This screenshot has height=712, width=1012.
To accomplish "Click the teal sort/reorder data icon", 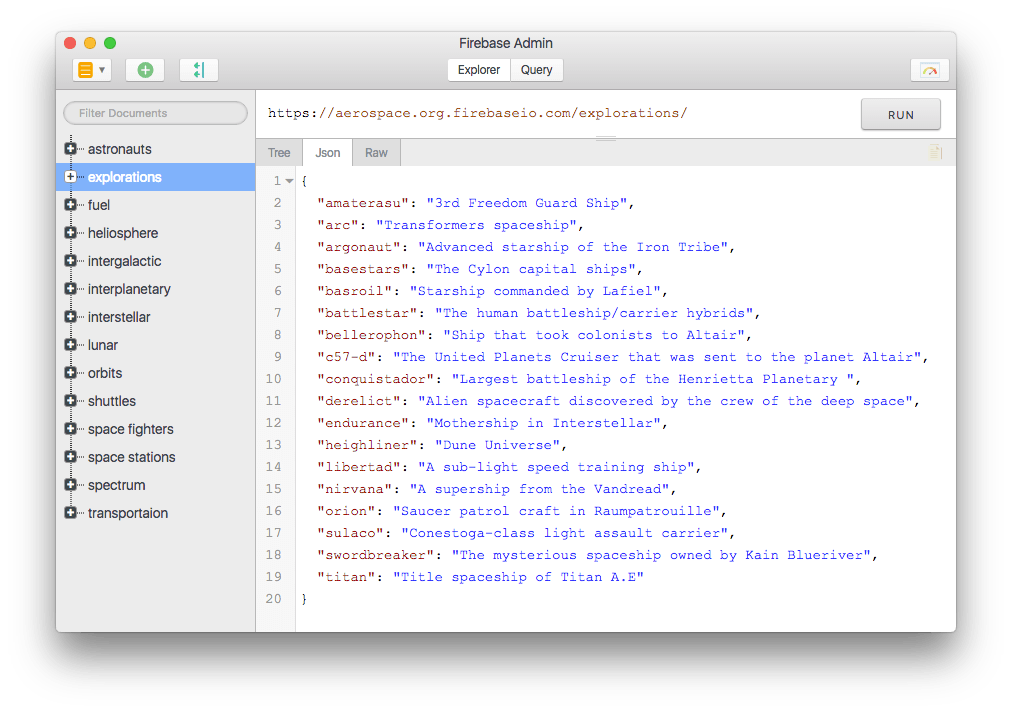I will tap(198, 69).
